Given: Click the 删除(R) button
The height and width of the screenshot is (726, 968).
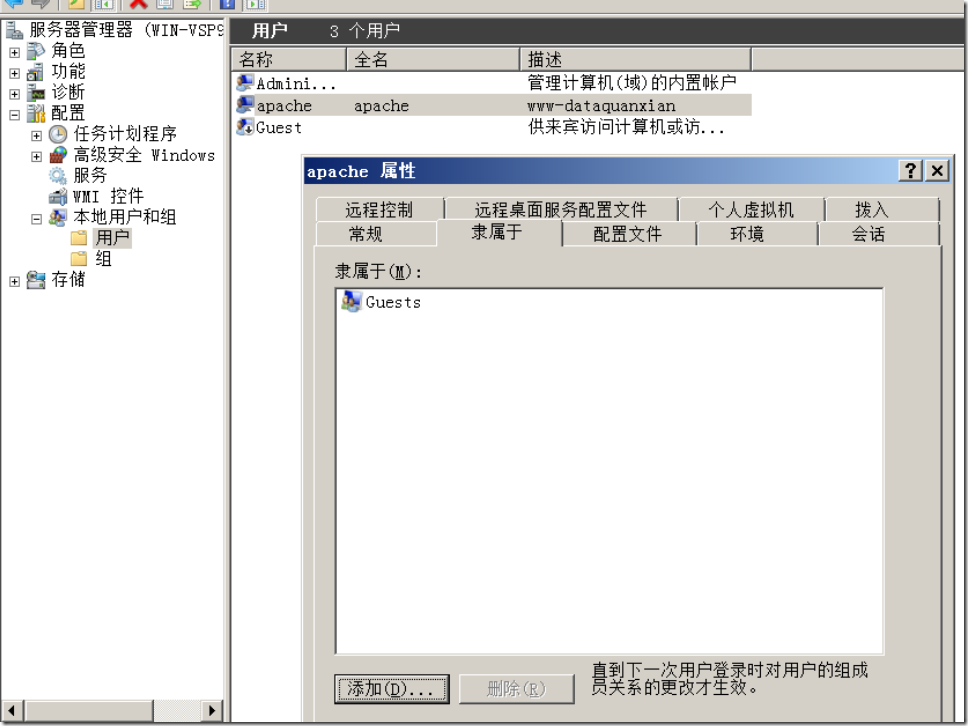Looking at the screenshot, I should (517, 688).
